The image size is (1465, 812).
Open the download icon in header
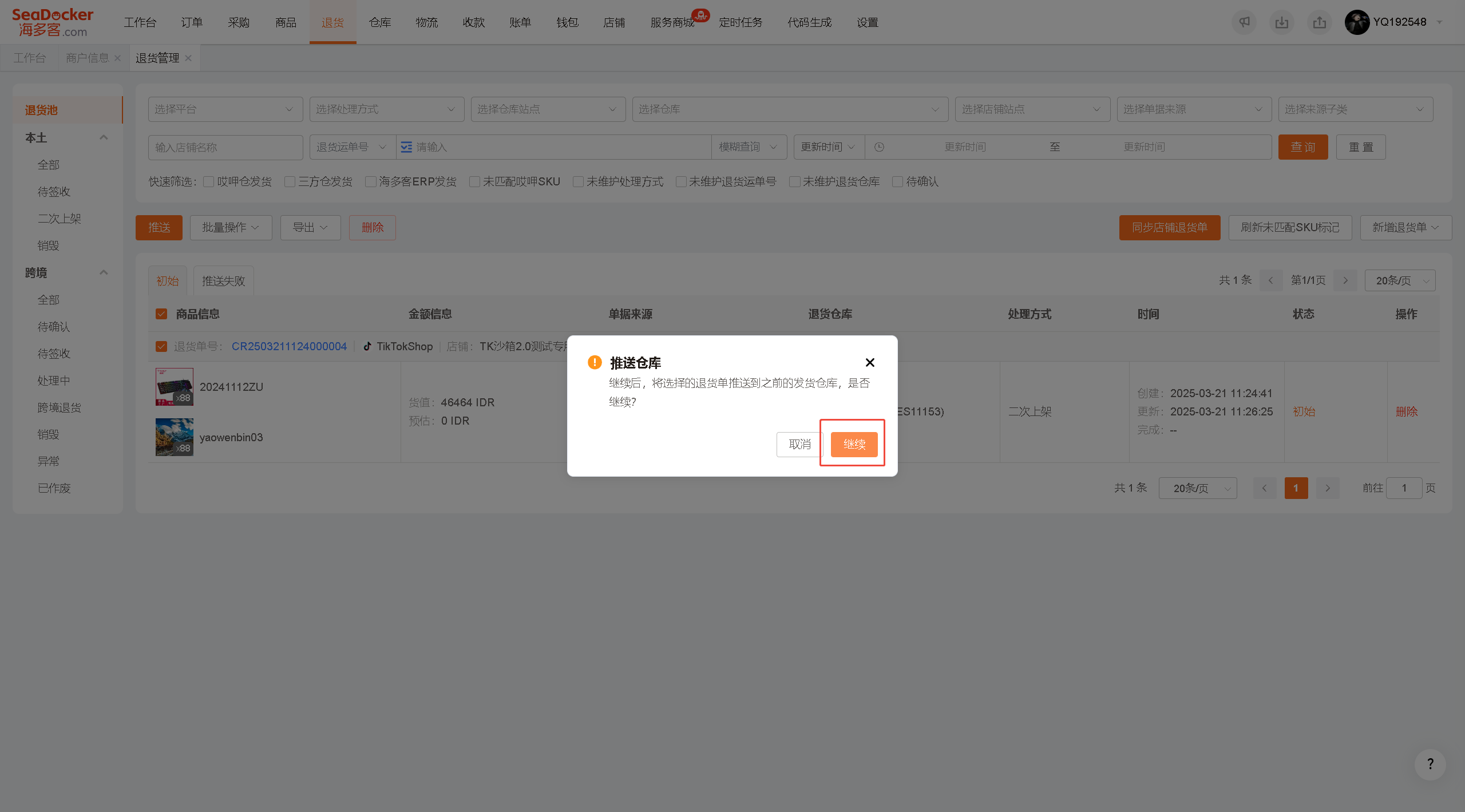coord(1282,22)
